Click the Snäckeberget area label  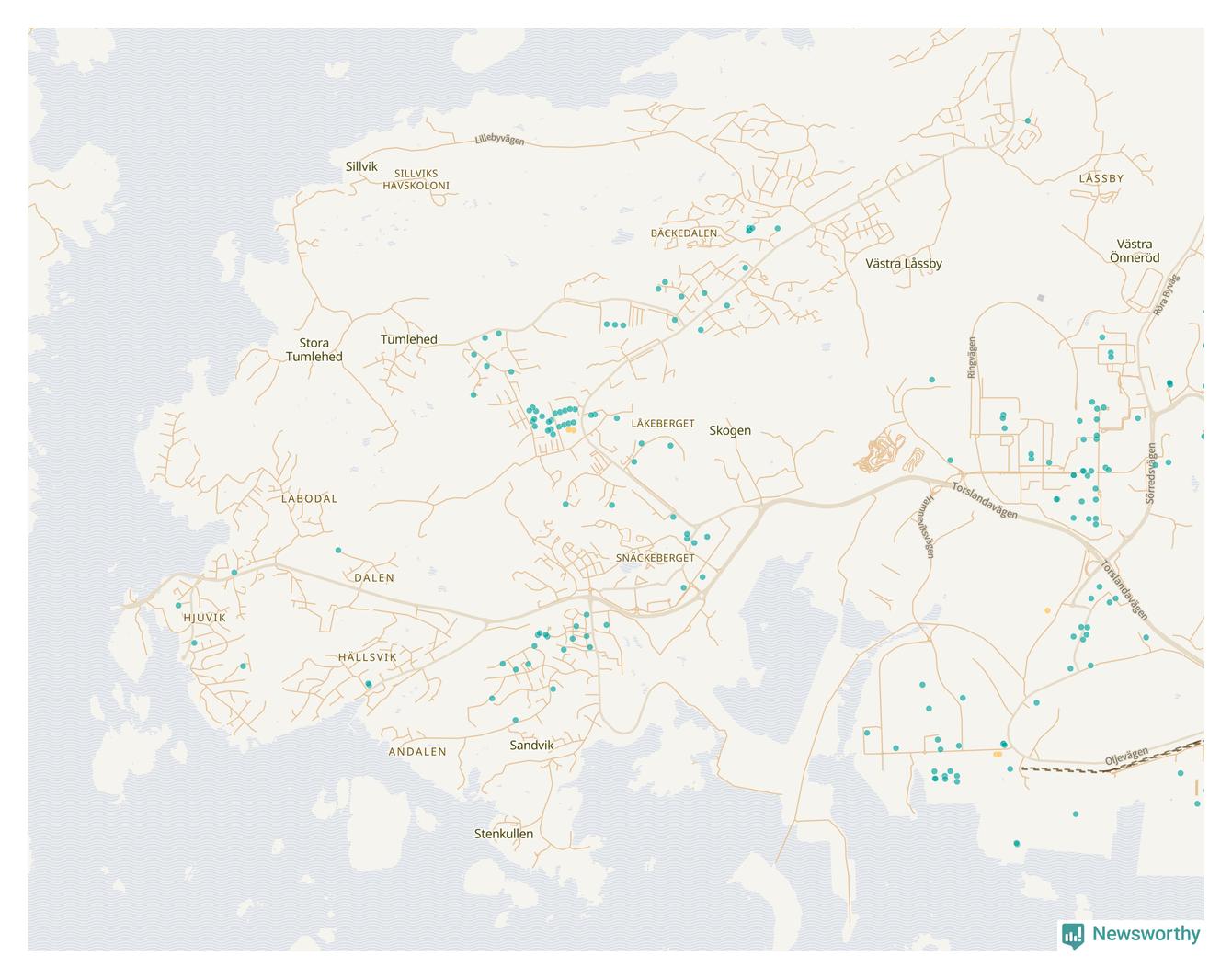tap(655, 558)
